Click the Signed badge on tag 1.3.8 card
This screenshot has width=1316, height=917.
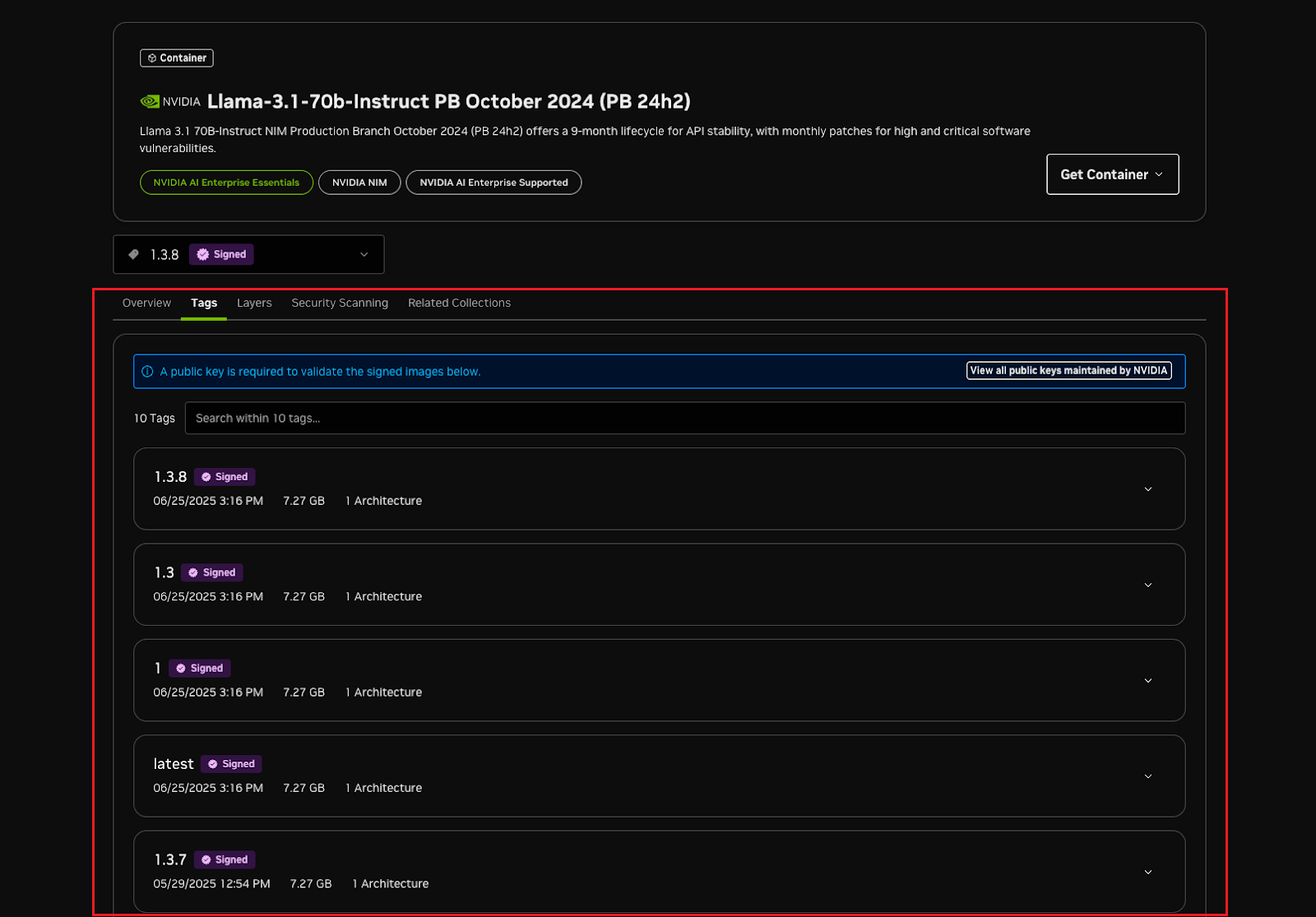coord(225,477)
